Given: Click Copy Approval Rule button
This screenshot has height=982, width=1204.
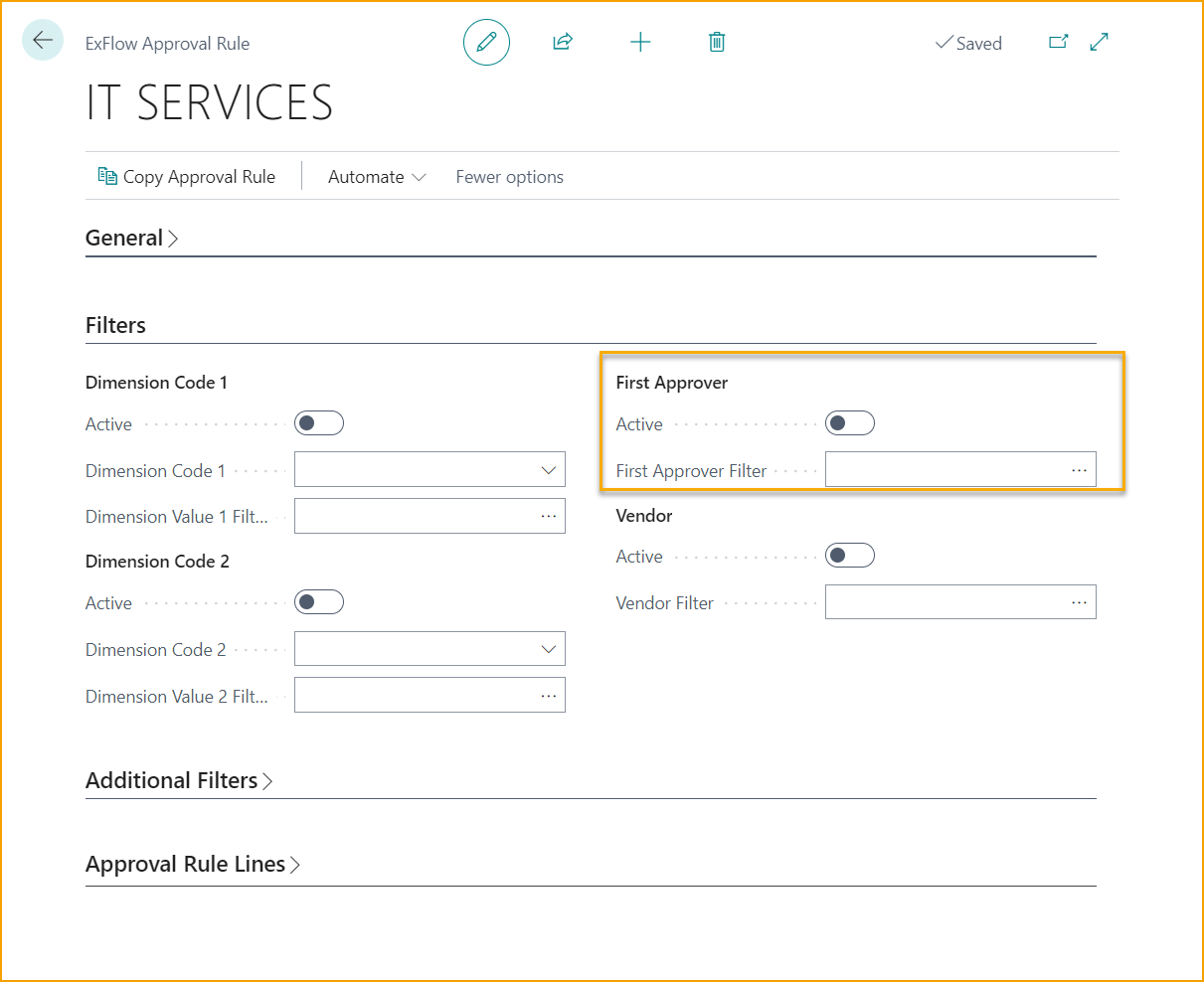Looking at the screenshot, I should coord(187,177).
